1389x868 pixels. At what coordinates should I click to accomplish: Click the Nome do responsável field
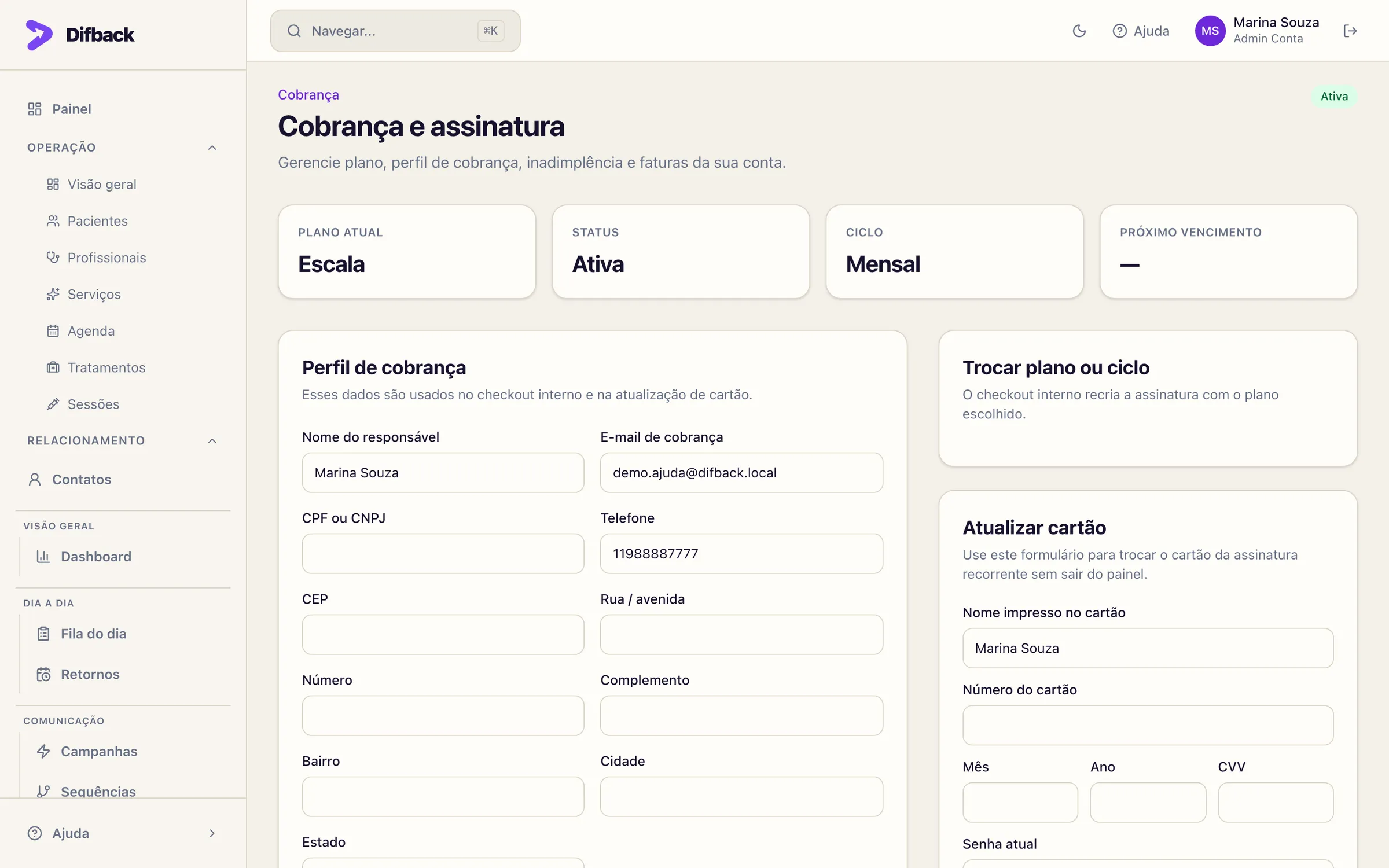(443, 473)
